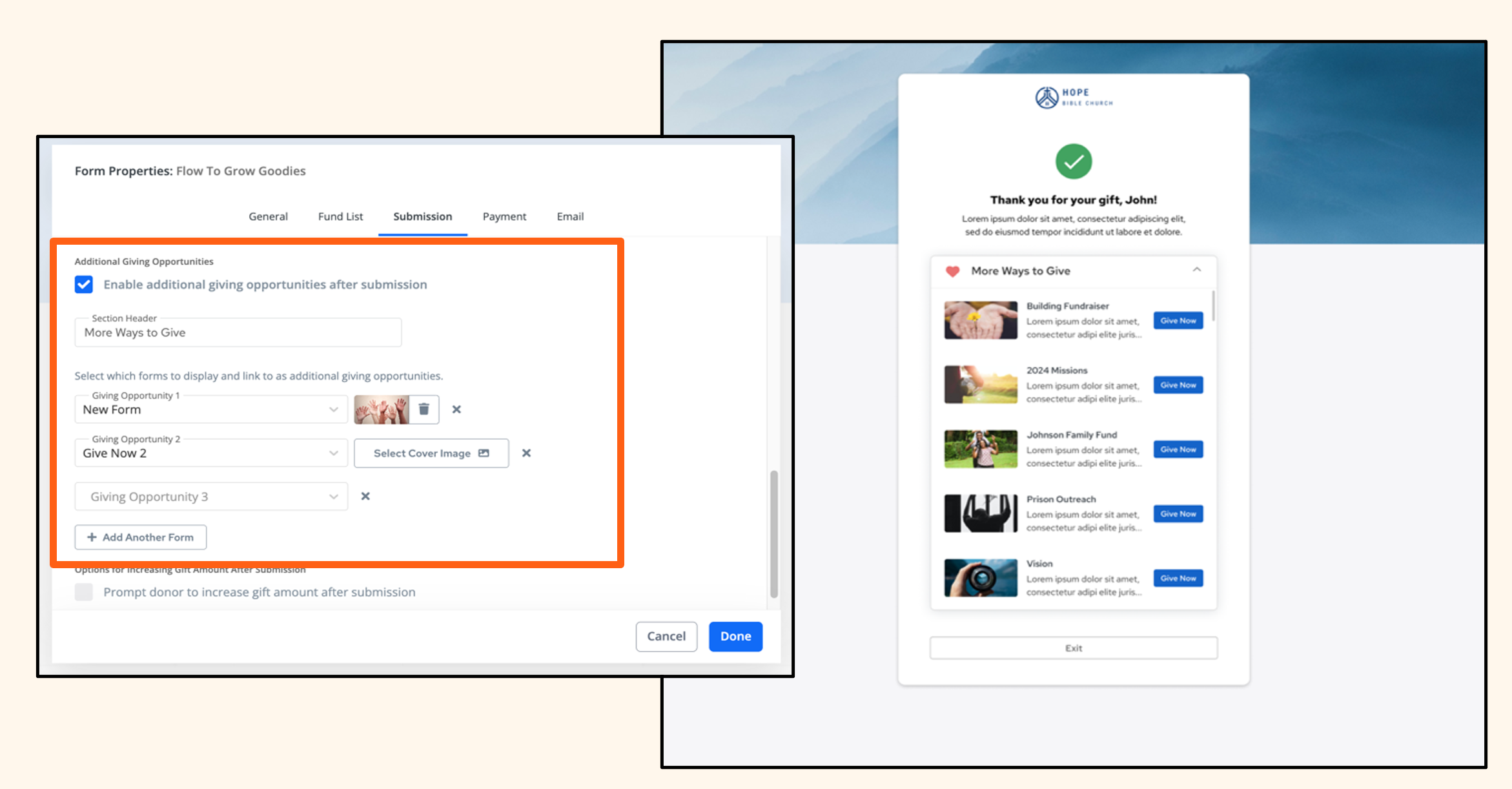Open Giving Opportunity 1 New Form dropdown

(x=211, y=410)
